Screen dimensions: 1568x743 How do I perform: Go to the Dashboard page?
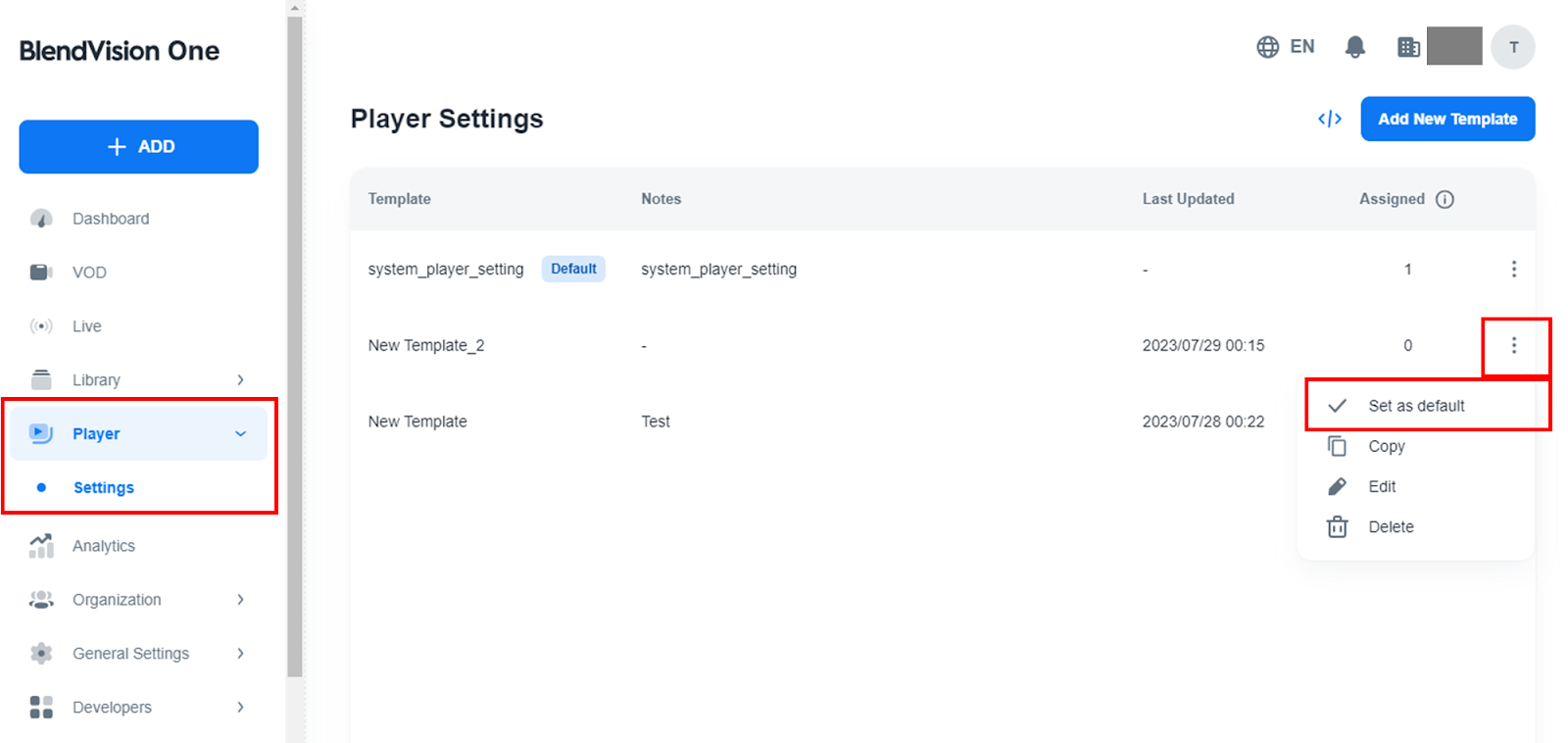pyautogui.click(x=111, y=219)
